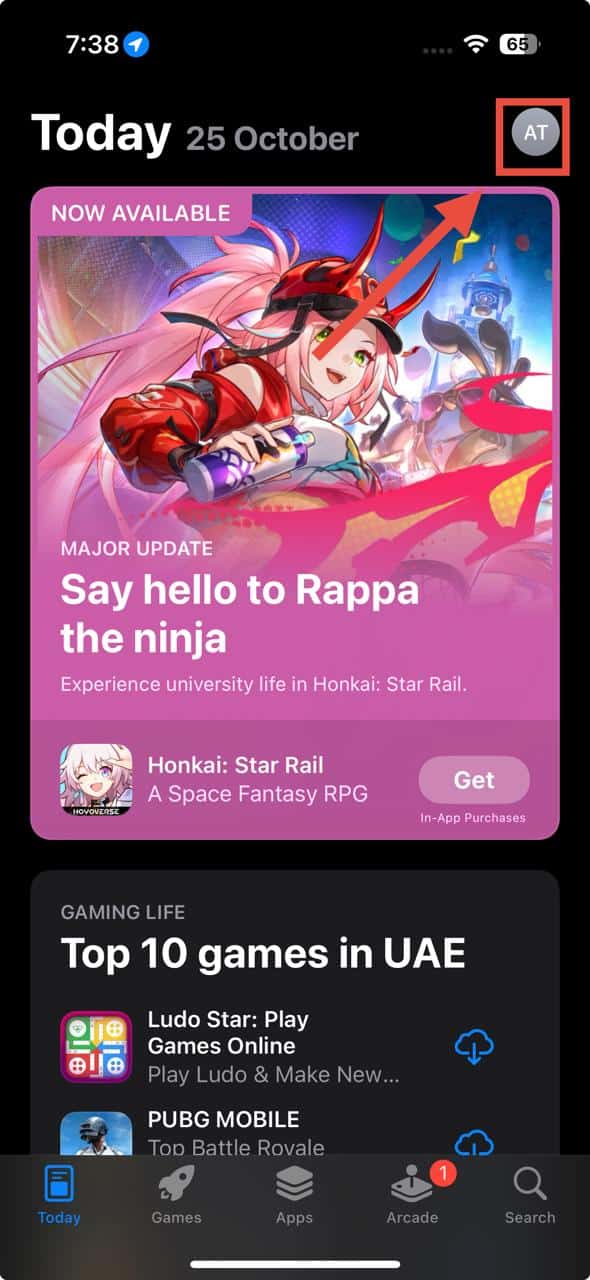Image resolution: width=590 pixels, height=1280 pixels.
Task: Tap the PUBG MOBILE title text
Action: point(223,1119)
